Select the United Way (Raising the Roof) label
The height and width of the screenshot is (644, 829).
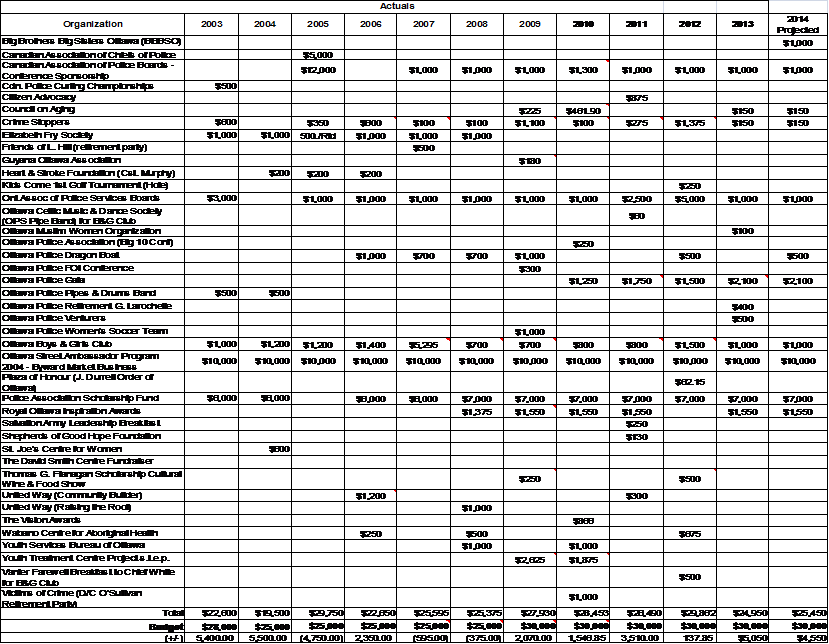pyautogui.click(x=67, y=508)
